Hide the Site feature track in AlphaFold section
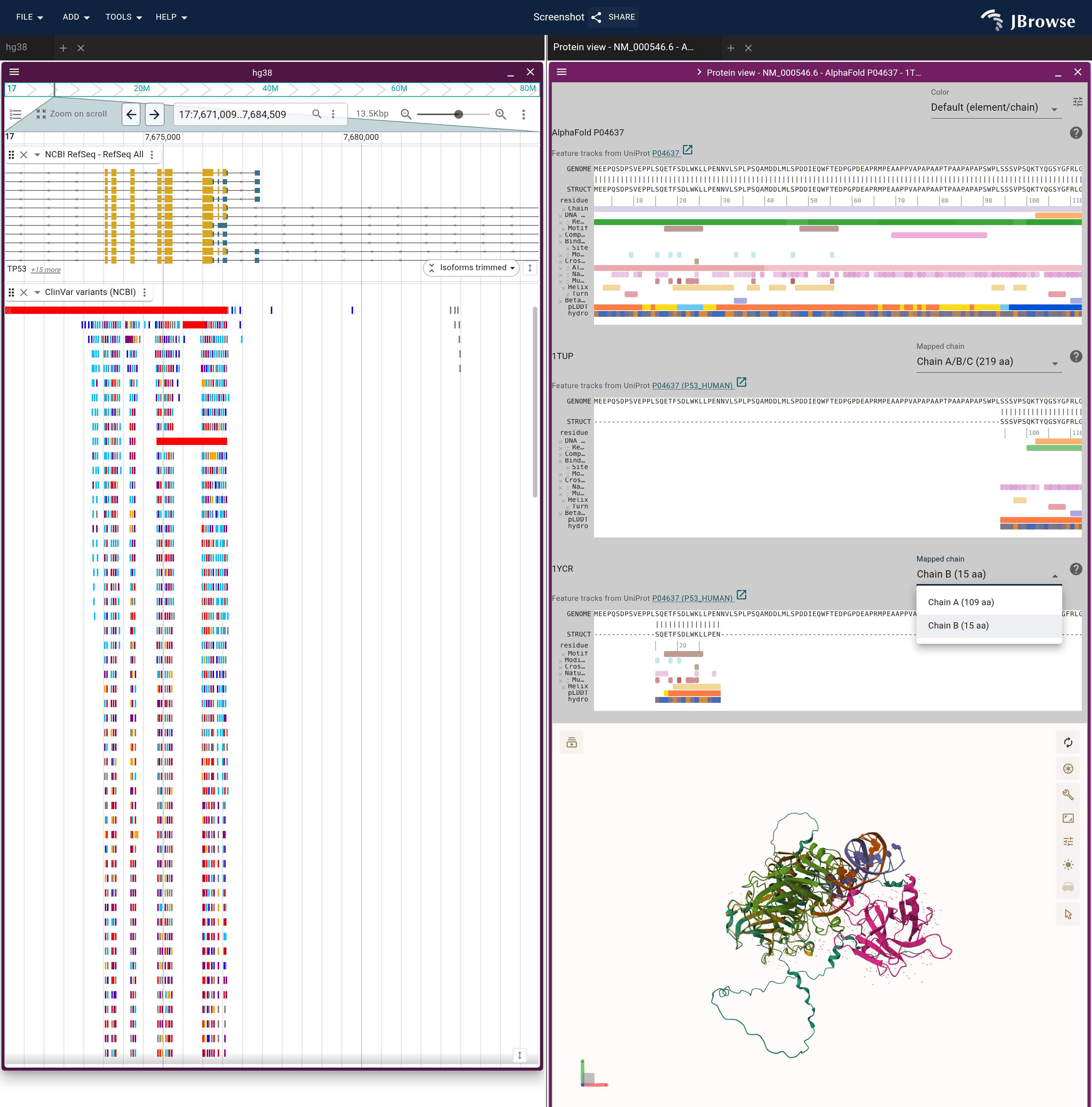The height and width of the screenshot is (1107, 1092). click(x=567, y=249)
